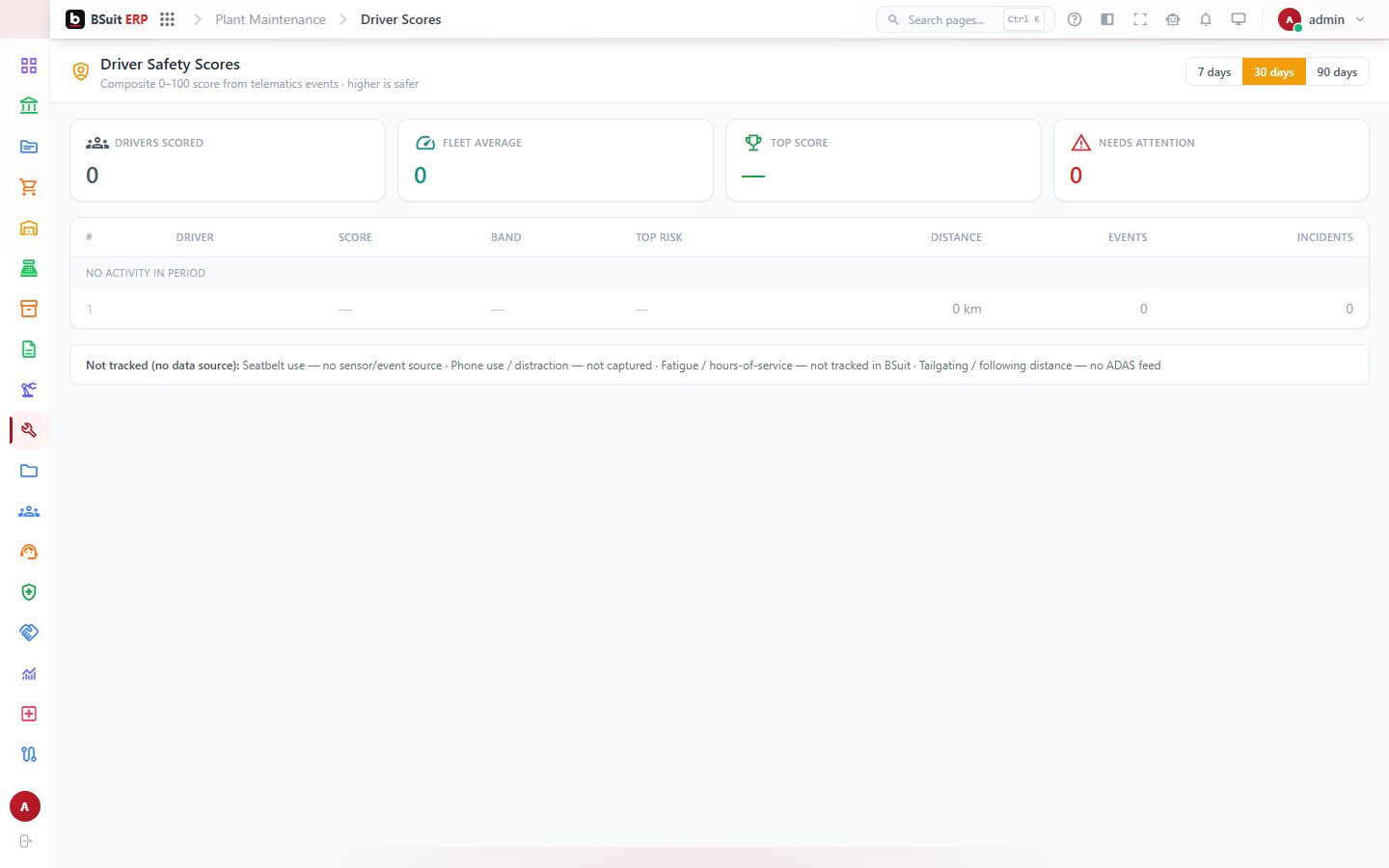Select the wrench Plant Maintenance icon
The image size is (1389, 868).
pos(29,430)
